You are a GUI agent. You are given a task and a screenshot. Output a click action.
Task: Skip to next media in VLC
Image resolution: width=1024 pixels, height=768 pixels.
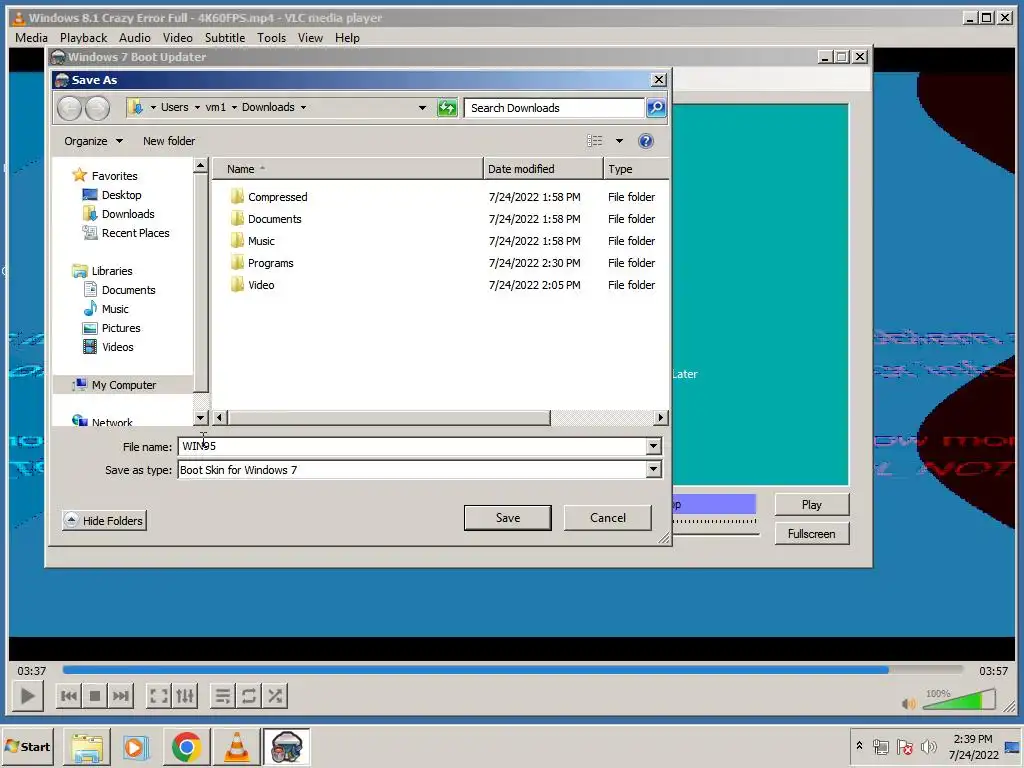pyautogui.click(x=121, y=696)
